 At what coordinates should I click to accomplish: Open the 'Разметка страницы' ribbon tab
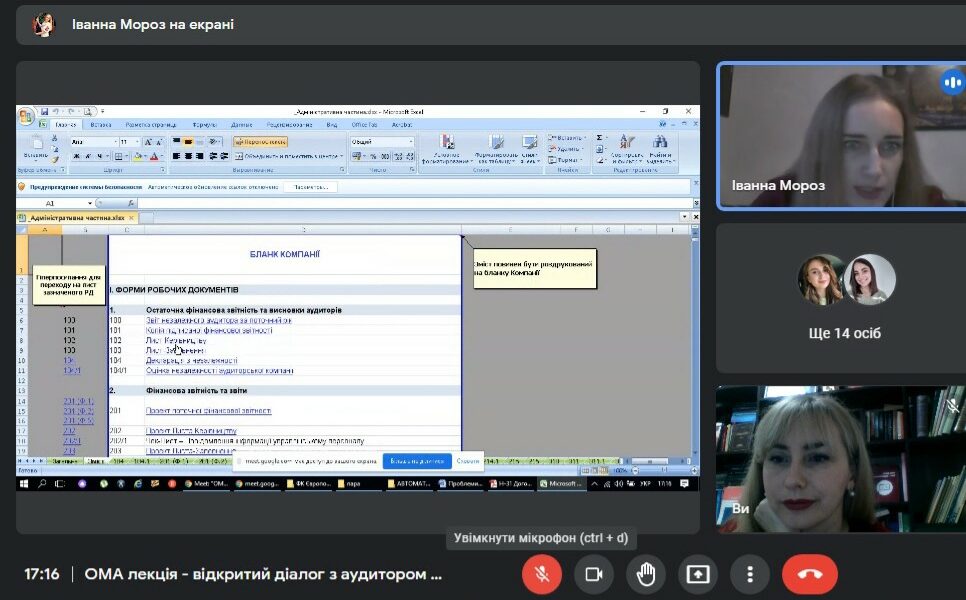tap(150, 124)
